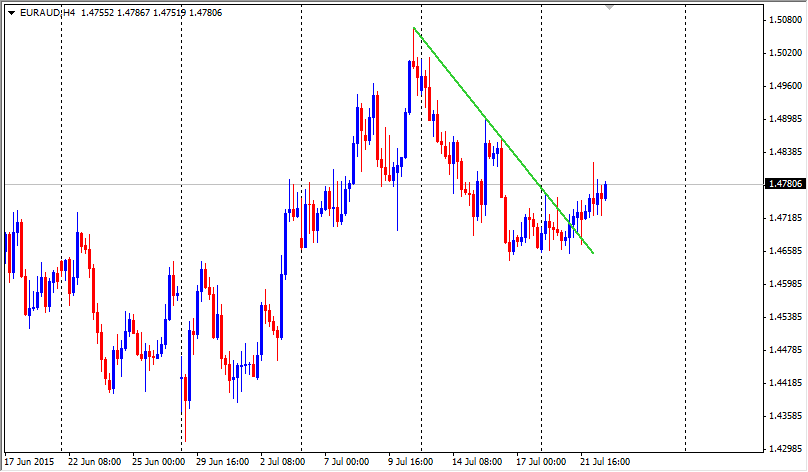Click the 1.46585 price scale label
This screenshot has width=808, height=472.
(785, 250)
